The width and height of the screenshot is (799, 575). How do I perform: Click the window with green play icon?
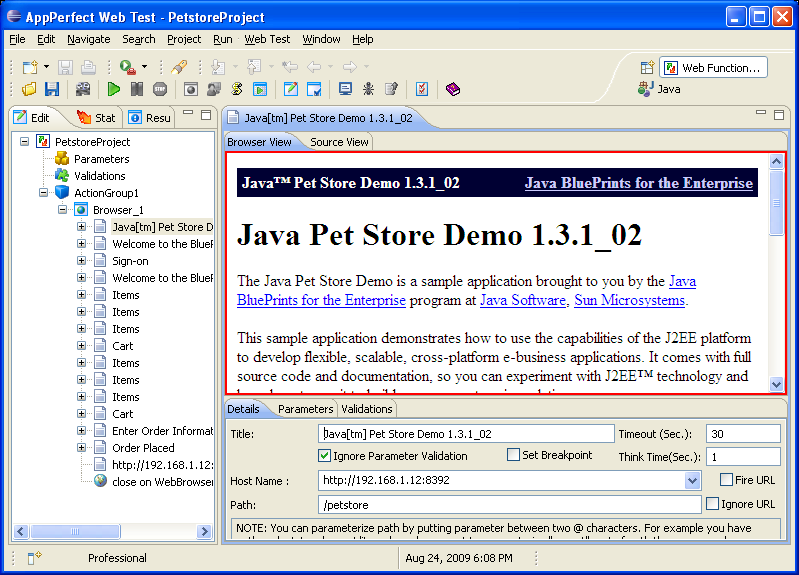[x=260, y=89]
